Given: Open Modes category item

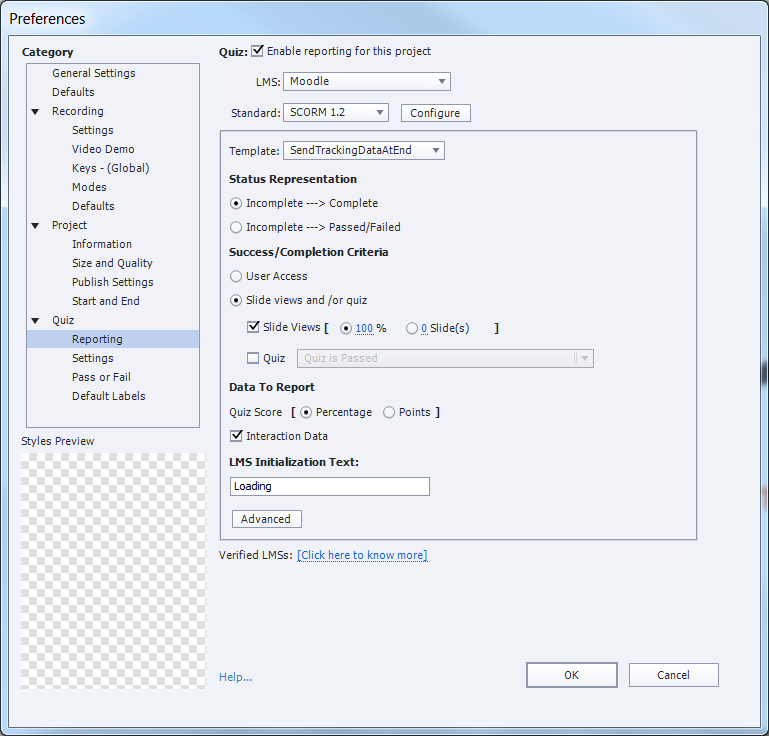Looking at the screenshot, I should 89,187.
